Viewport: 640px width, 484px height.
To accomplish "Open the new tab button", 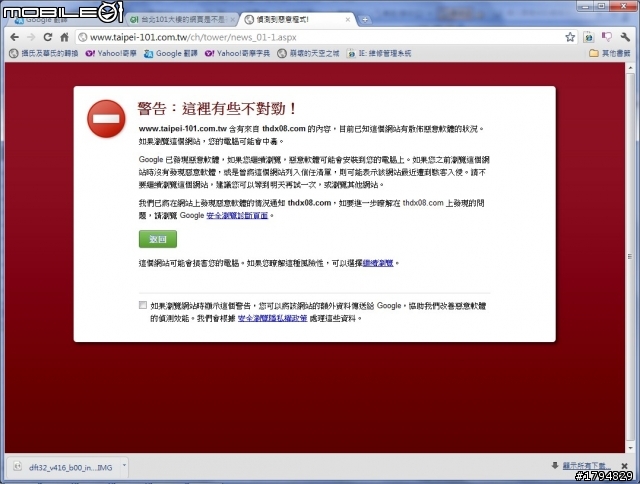I will 365,20.
